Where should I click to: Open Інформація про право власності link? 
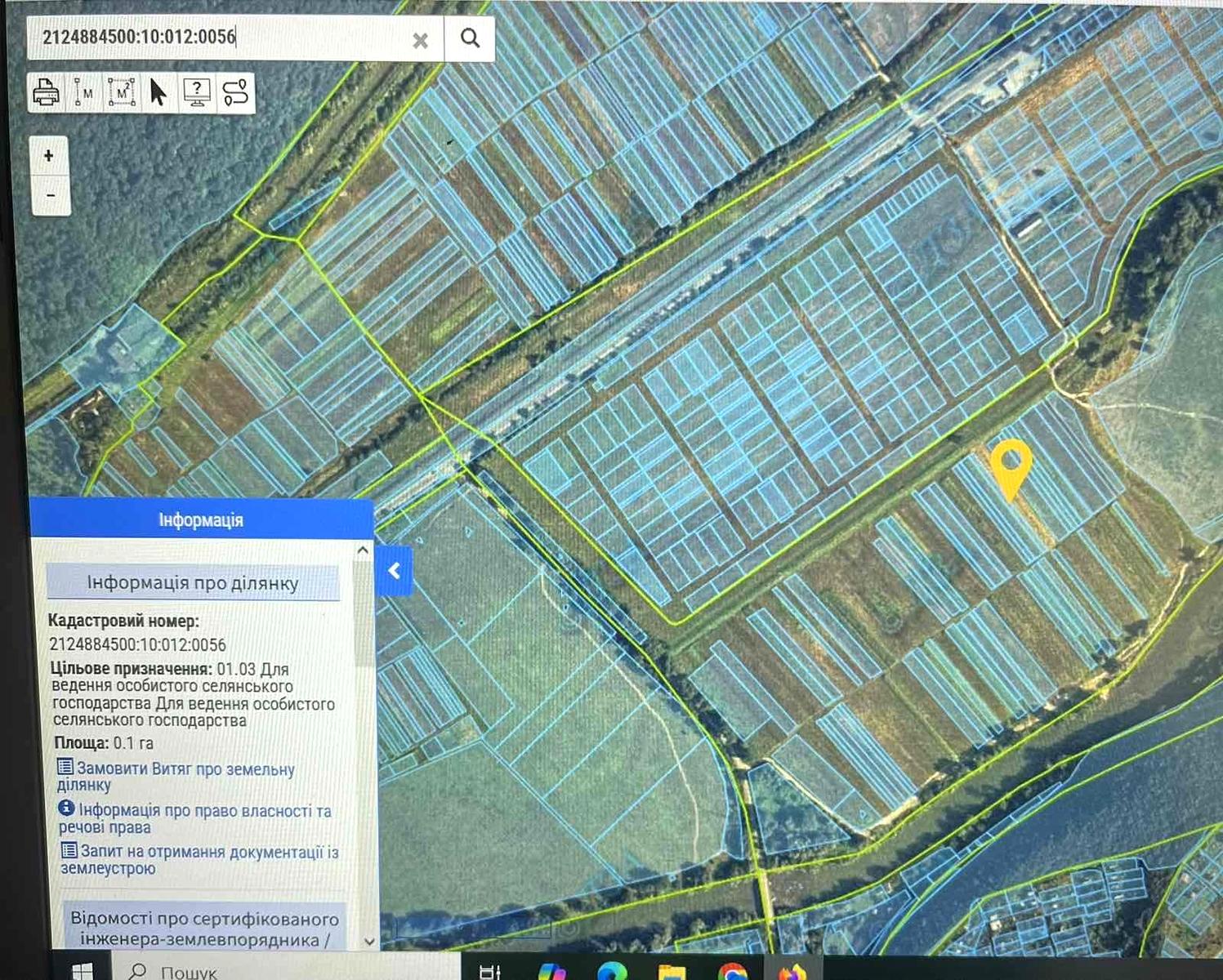pyautogui.click(x=204, y=811)
